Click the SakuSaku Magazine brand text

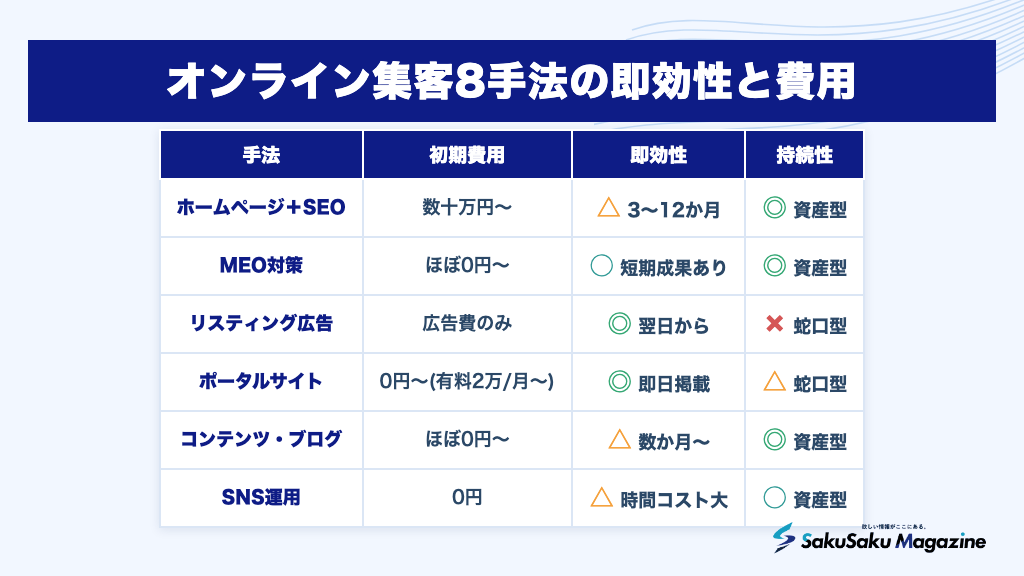893,541
